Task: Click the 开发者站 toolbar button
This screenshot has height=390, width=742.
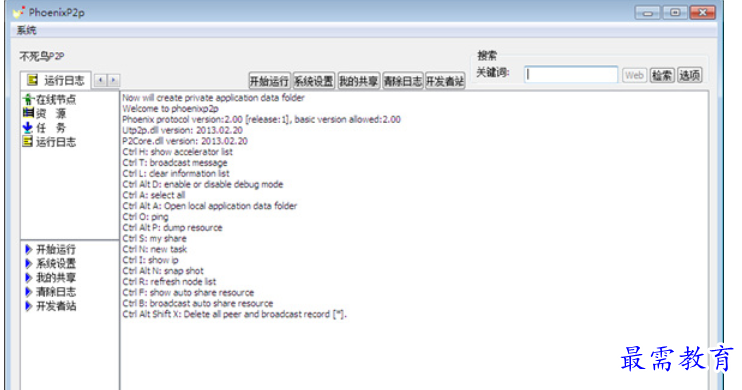Action: (x=445, y=81)
